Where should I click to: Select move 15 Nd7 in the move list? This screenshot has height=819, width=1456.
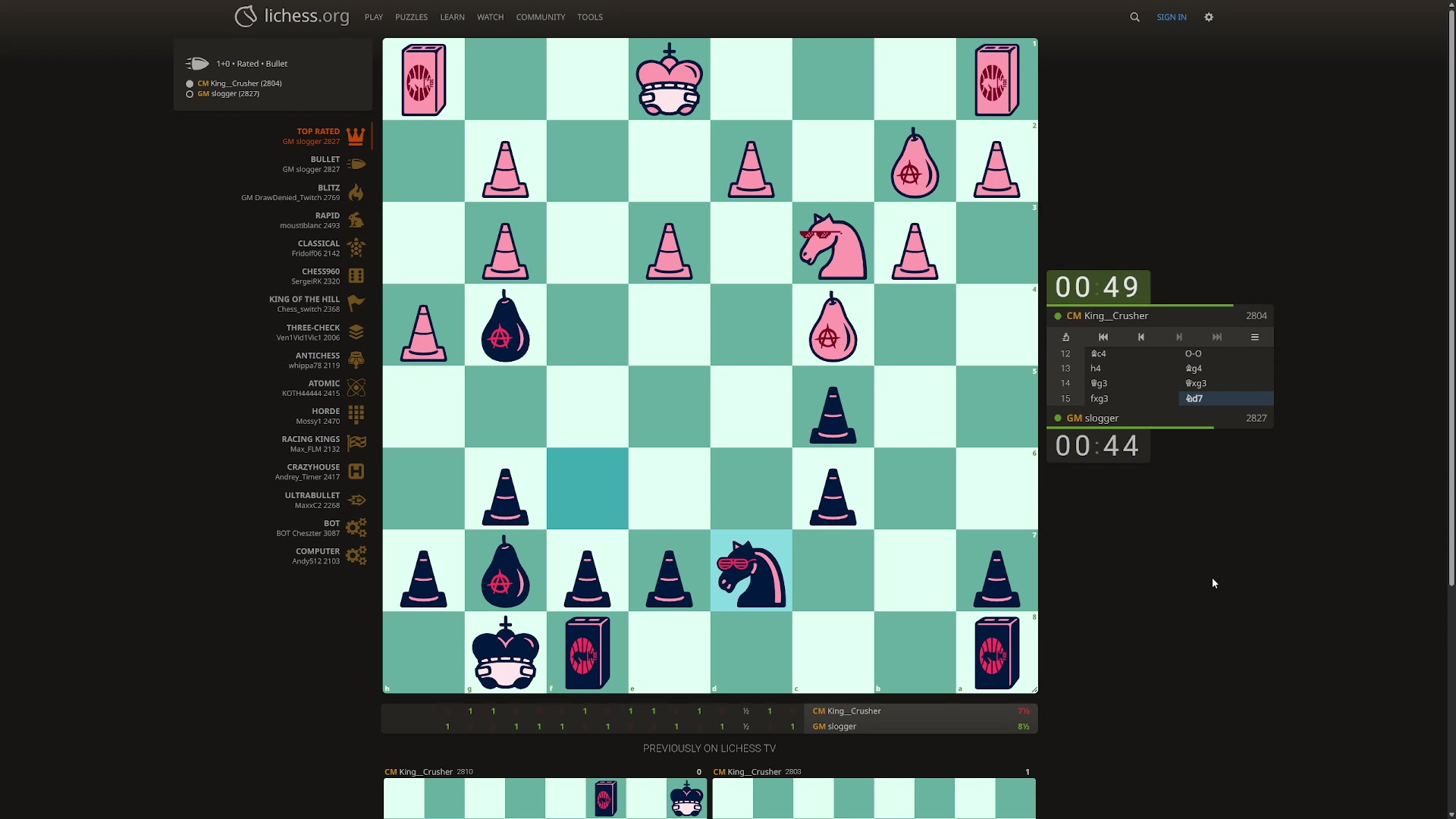(1194, 398)
